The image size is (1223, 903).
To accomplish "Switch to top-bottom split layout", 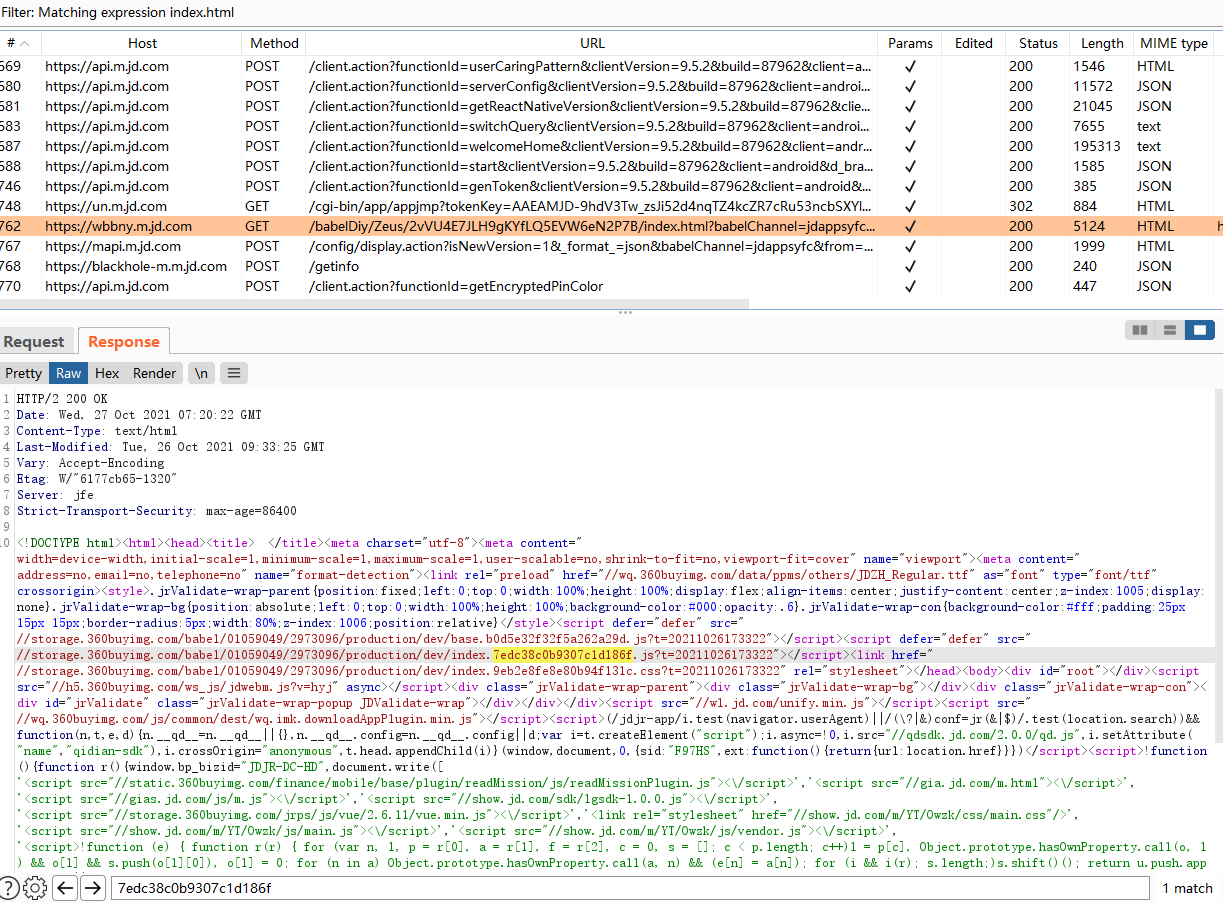I will coord(1168,330).
